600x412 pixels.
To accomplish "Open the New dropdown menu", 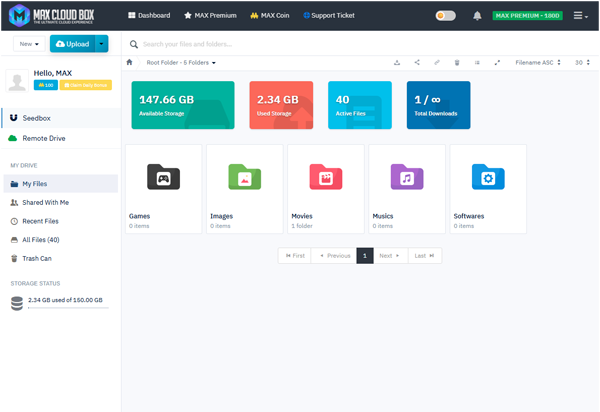I will click(29, 44).
